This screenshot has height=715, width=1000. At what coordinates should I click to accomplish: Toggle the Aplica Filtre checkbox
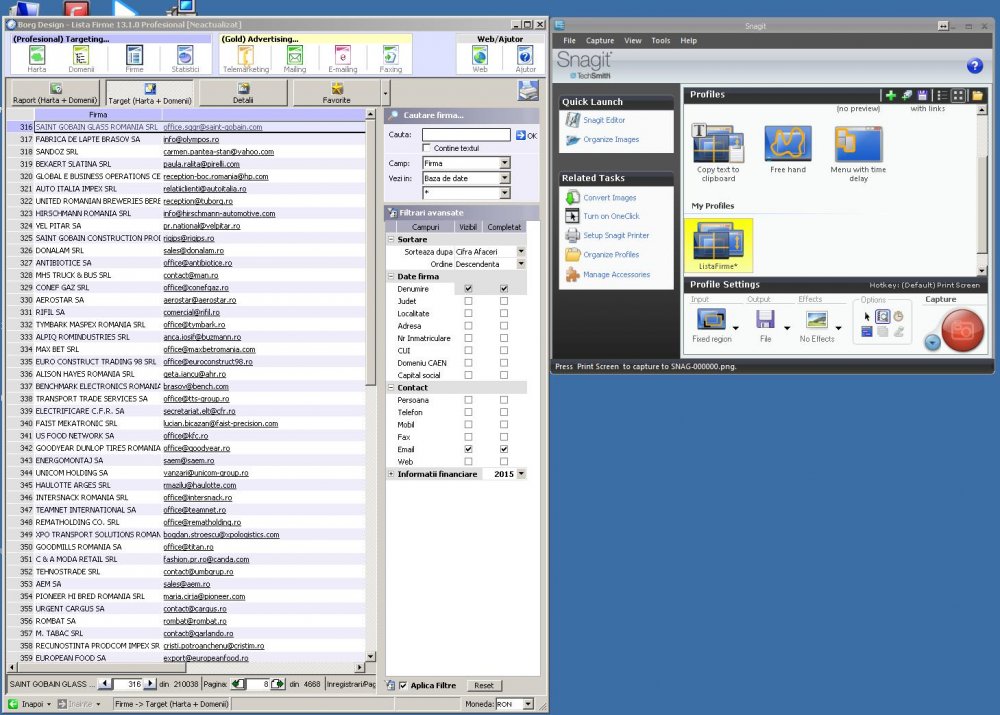coord(402,686)
